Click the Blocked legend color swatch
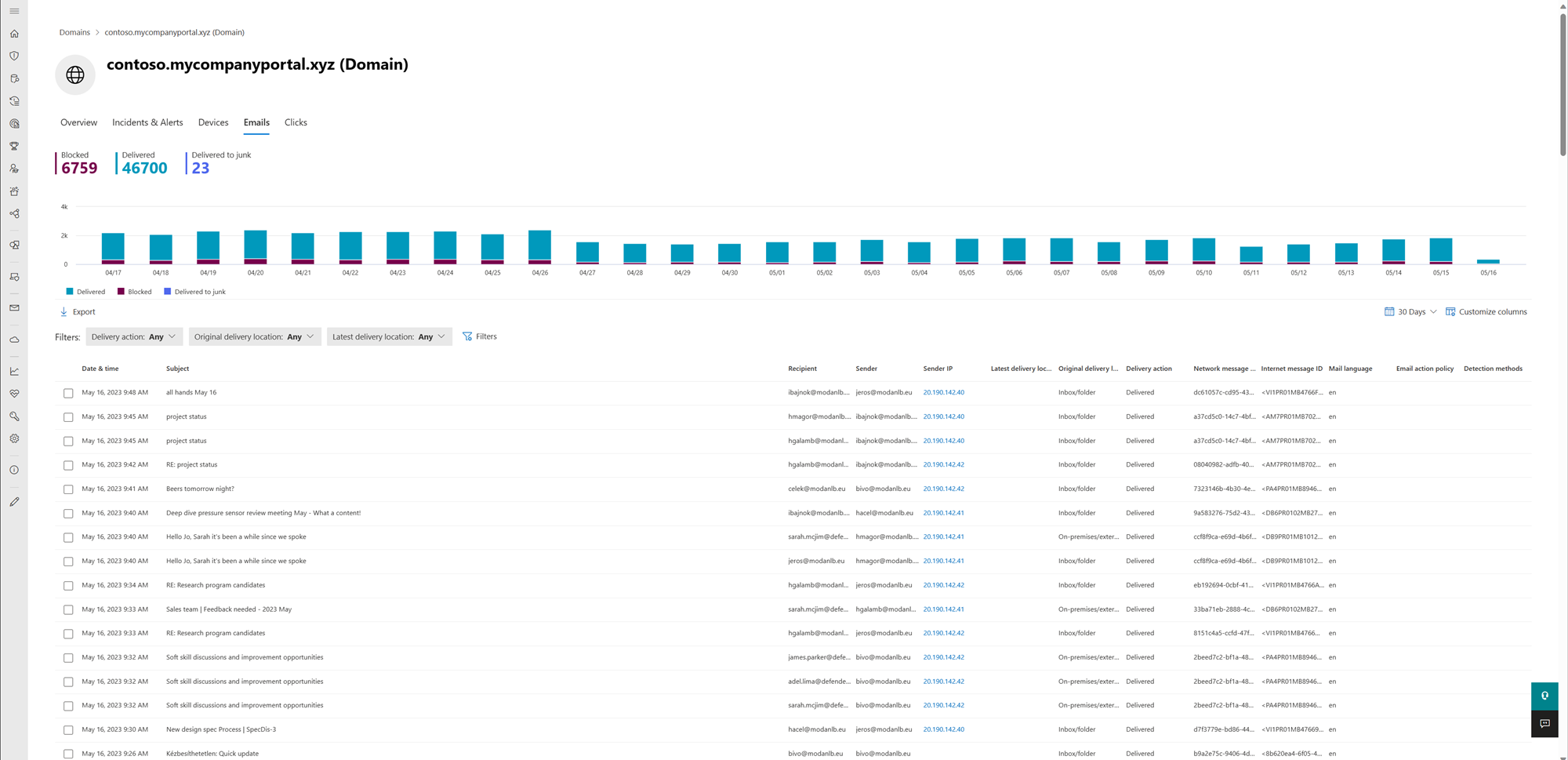 [x=121, y=292]
